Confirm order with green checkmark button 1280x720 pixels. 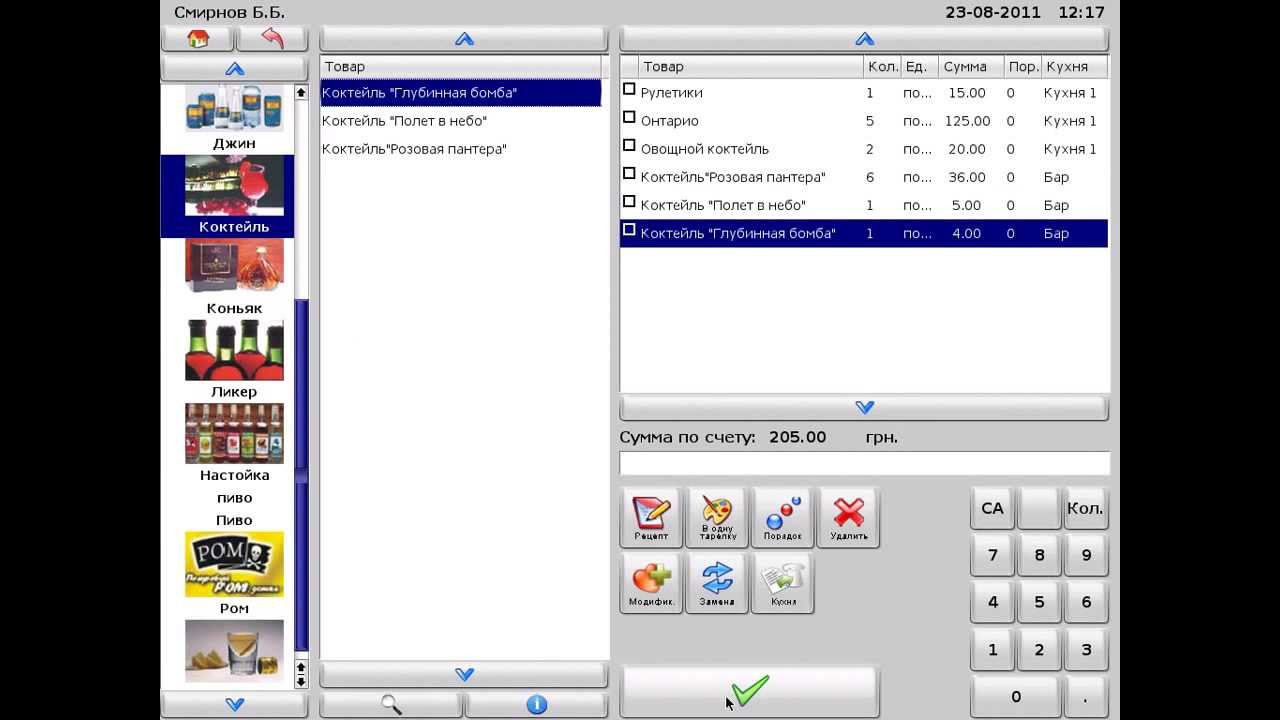(749, 691)
